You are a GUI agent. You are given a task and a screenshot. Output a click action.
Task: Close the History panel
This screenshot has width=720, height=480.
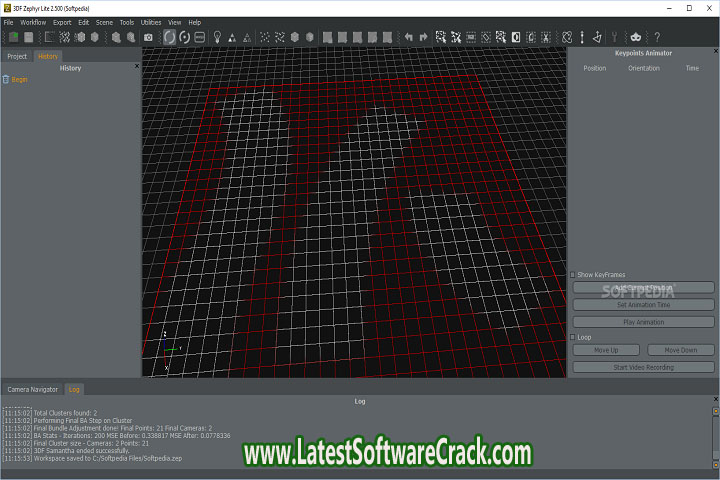(136, 66)
